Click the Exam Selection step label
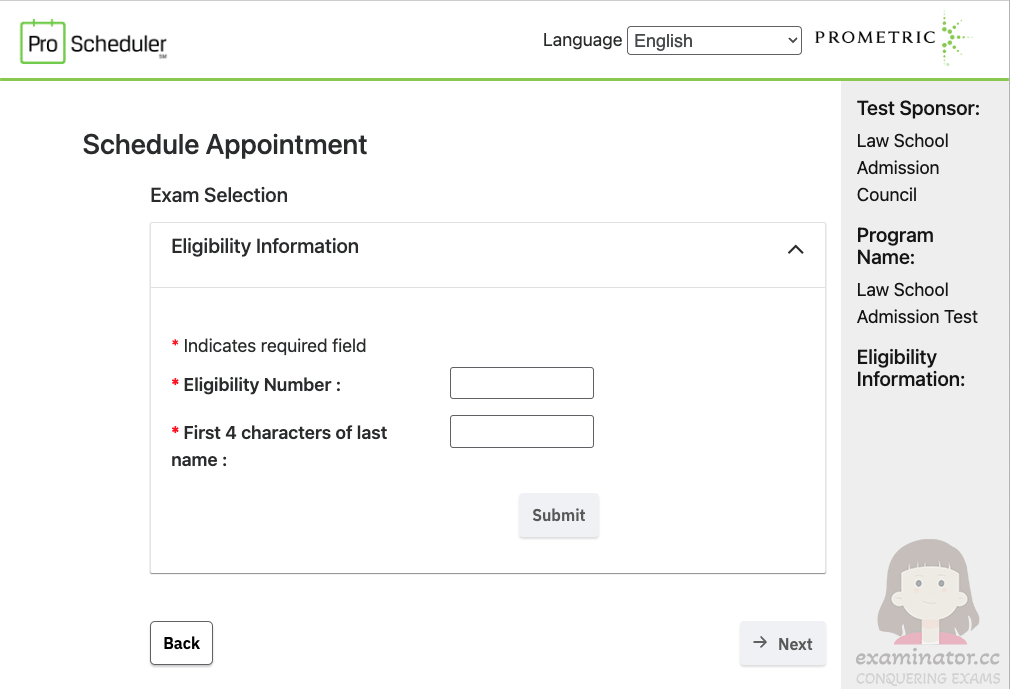Image resolution: width=1010 pixels, height=689 pixels. [219, 195]
